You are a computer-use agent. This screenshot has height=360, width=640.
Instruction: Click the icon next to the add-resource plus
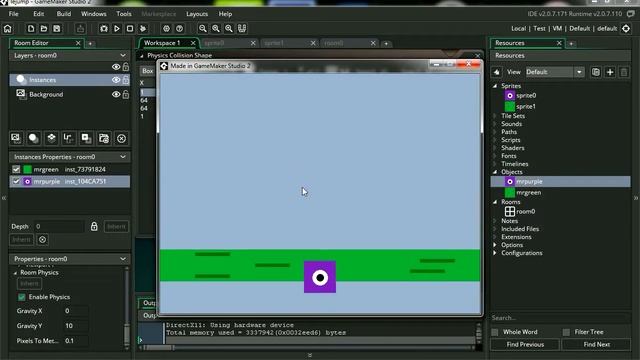point(596,72)
